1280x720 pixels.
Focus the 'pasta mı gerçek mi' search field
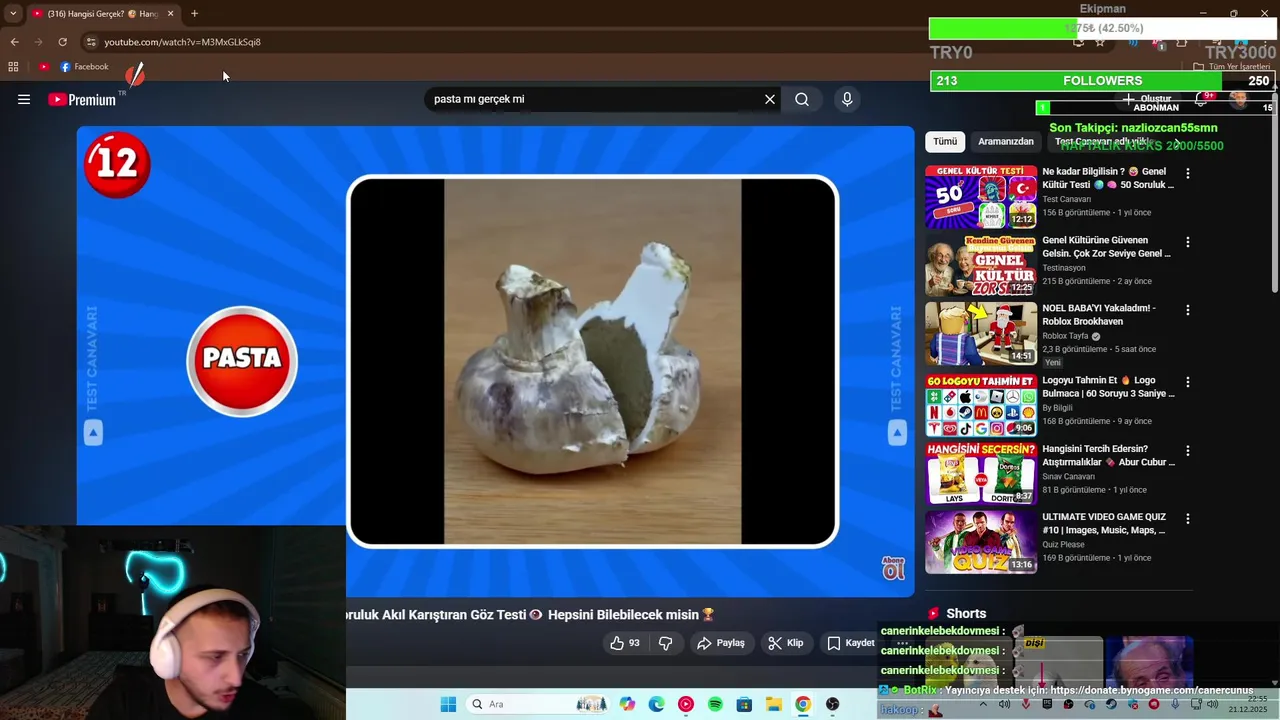[592, 99]
